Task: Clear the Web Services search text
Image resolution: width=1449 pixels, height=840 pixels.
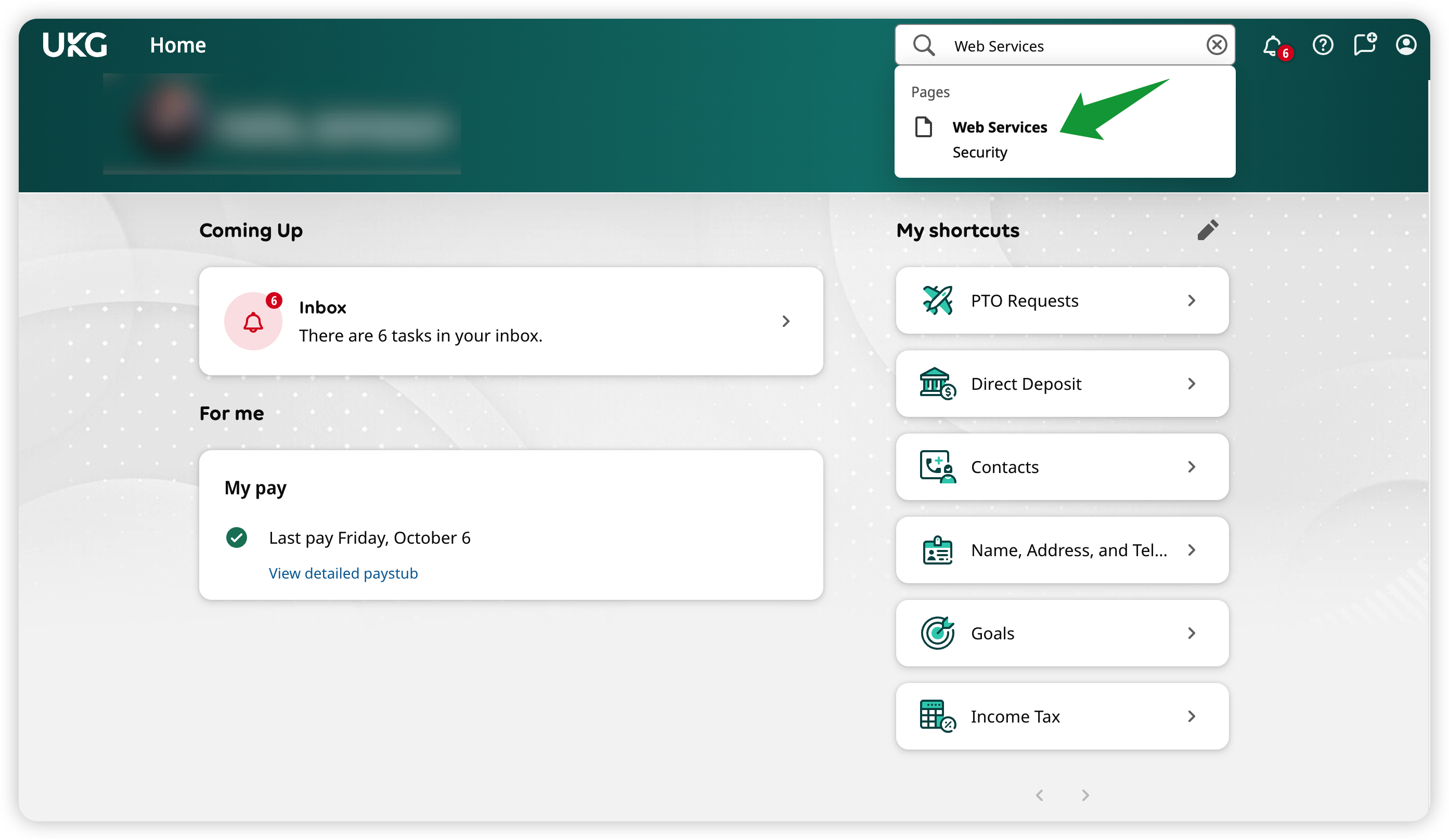Action: point(1217,45)
